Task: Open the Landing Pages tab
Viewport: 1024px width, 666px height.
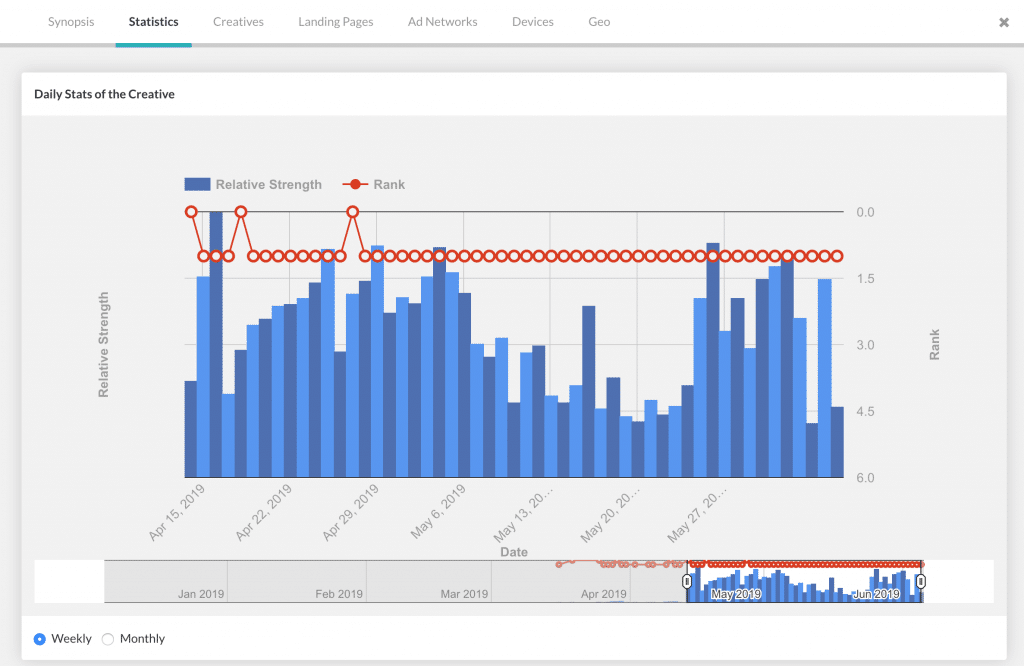Action: point(336,22)
